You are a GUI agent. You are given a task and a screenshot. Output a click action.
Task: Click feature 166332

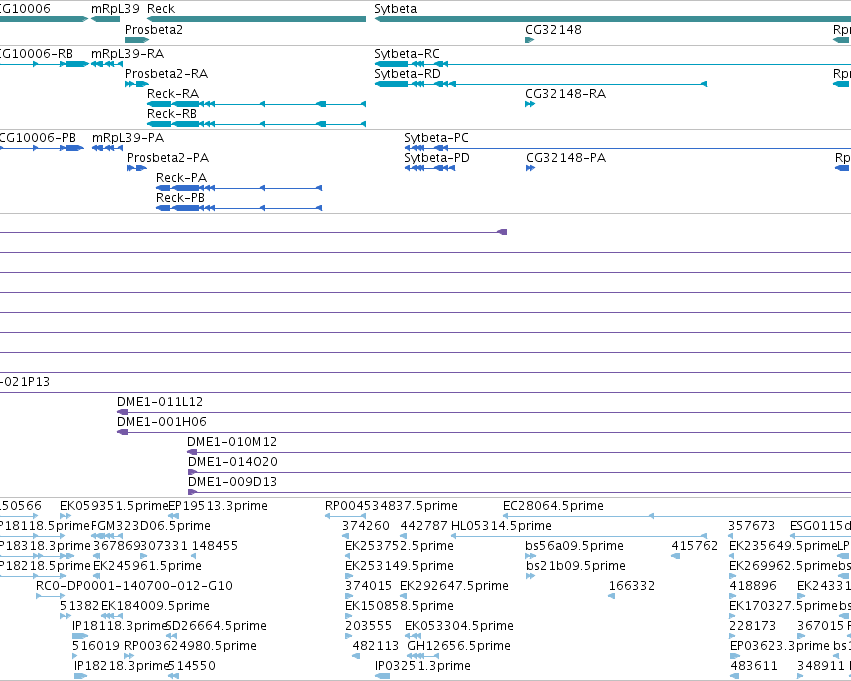632,586
